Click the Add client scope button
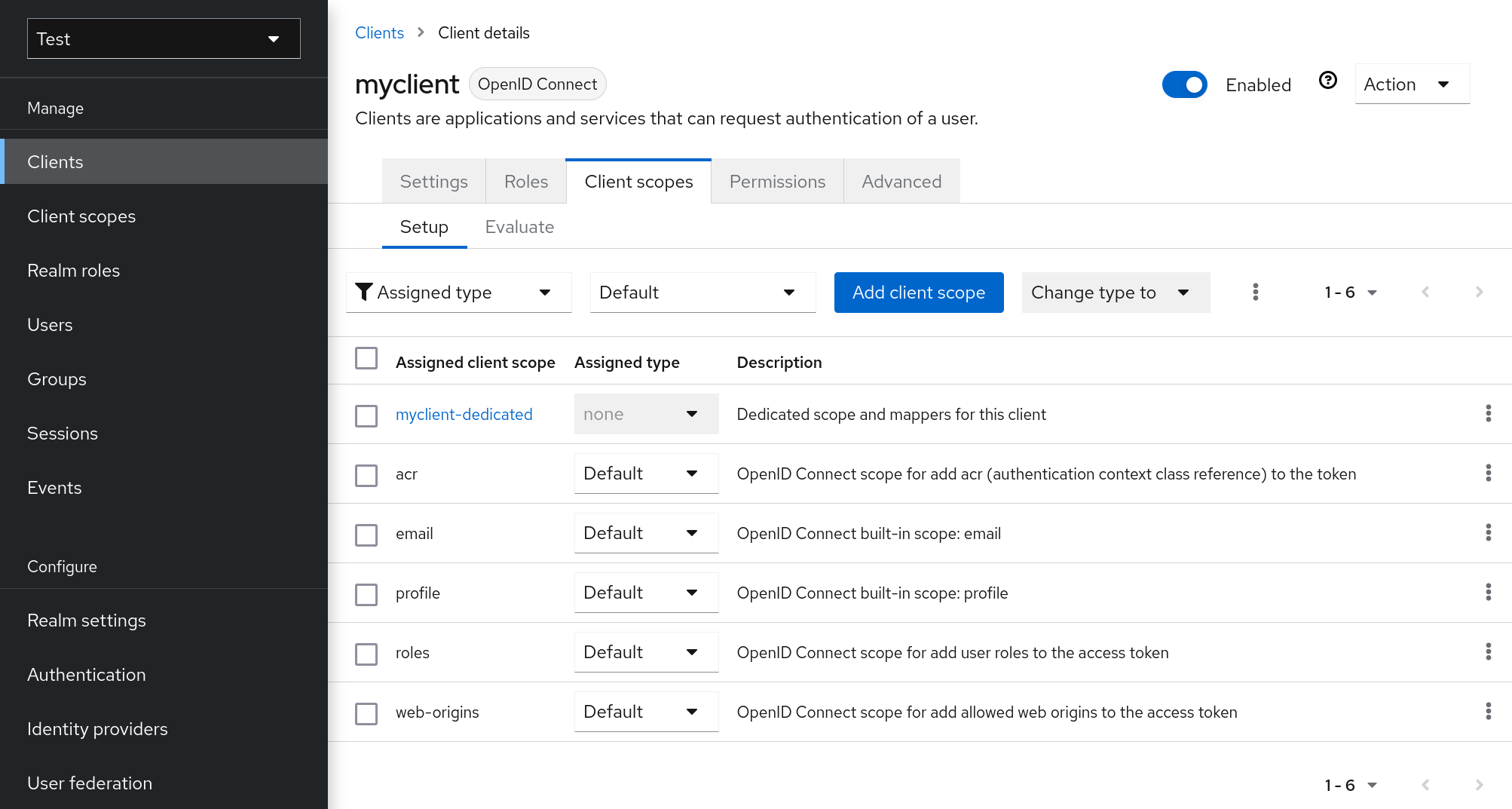Image resolution: width=1512 pixels, height=809 pixels. (x=918, y=293)
